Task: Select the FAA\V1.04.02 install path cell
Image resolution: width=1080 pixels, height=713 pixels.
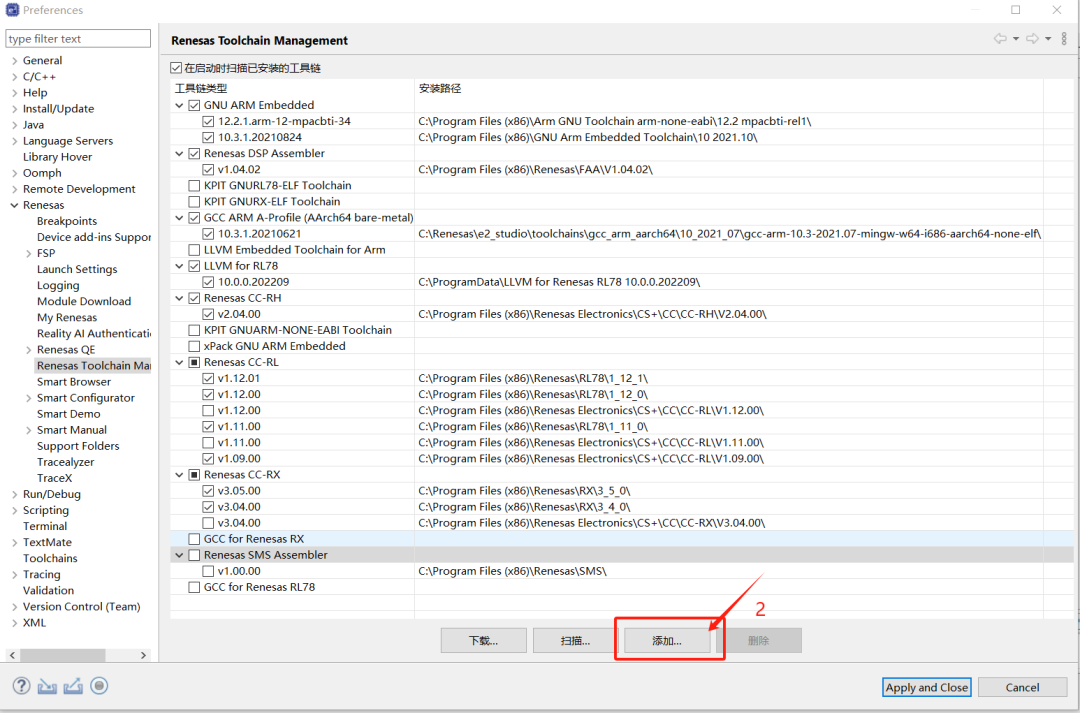Action: [x=535, y=169]
